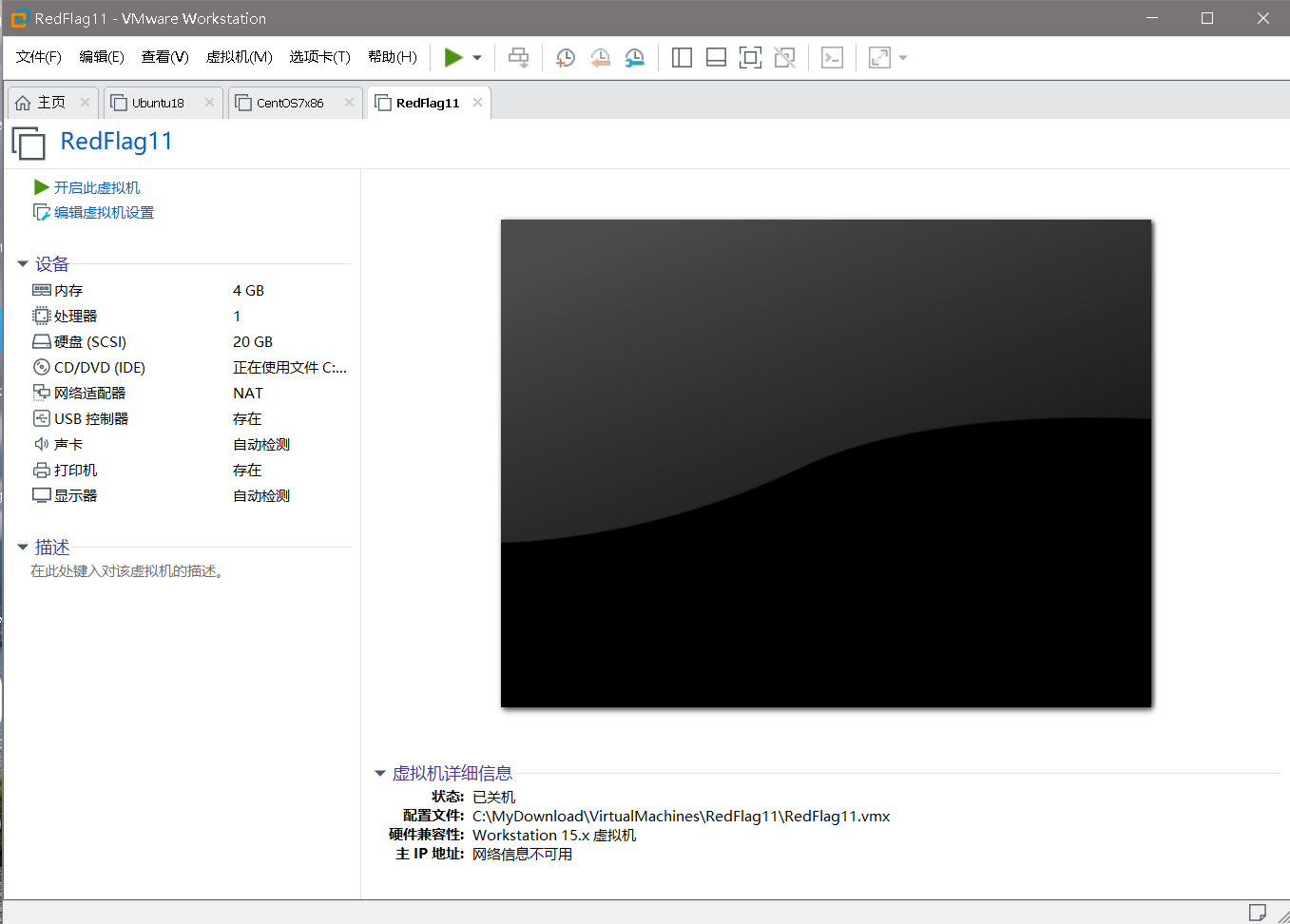Click the stretch guest display icon
The height and width of the screenshot is (924, 1290).
880,58
